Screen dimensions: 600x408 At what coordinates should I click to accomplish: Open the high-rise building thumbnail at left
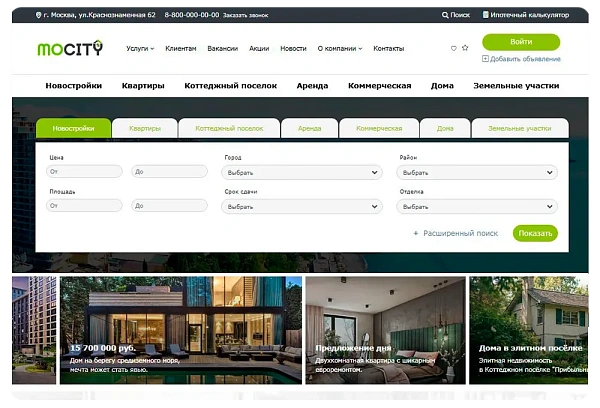[34, 330]
